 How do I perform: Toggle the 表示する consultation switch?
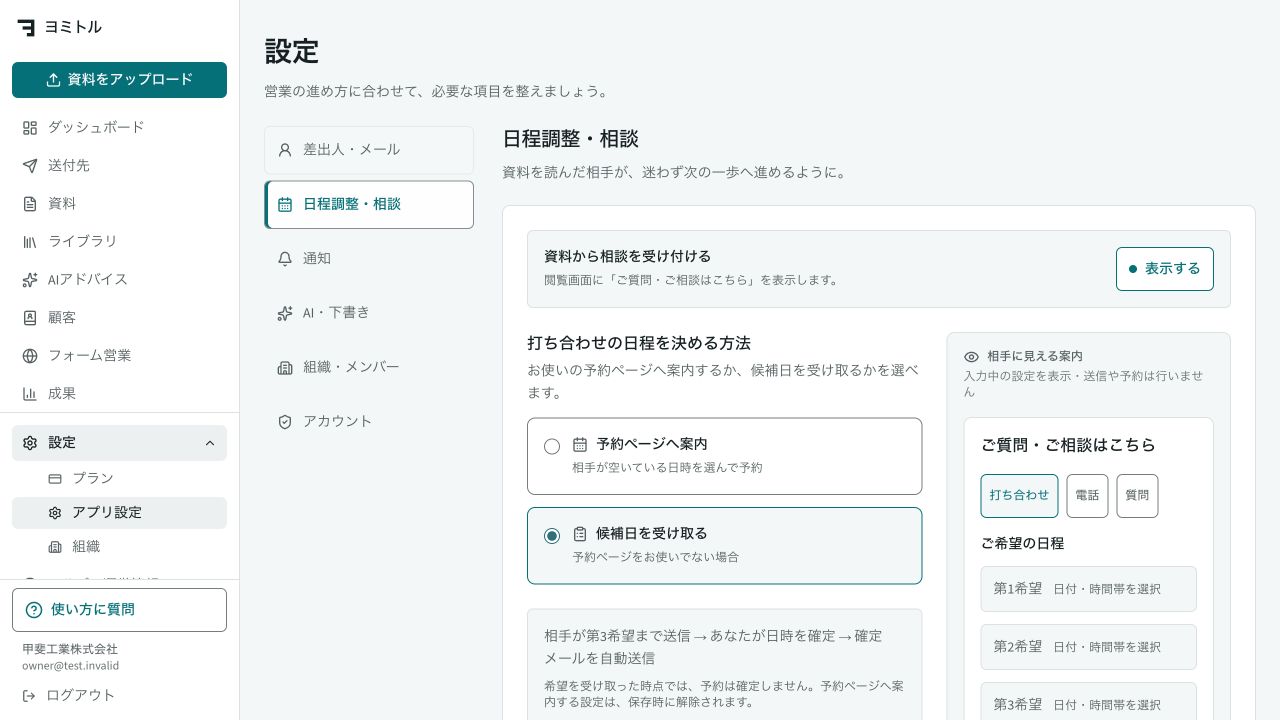click(x=1165, y=269)
